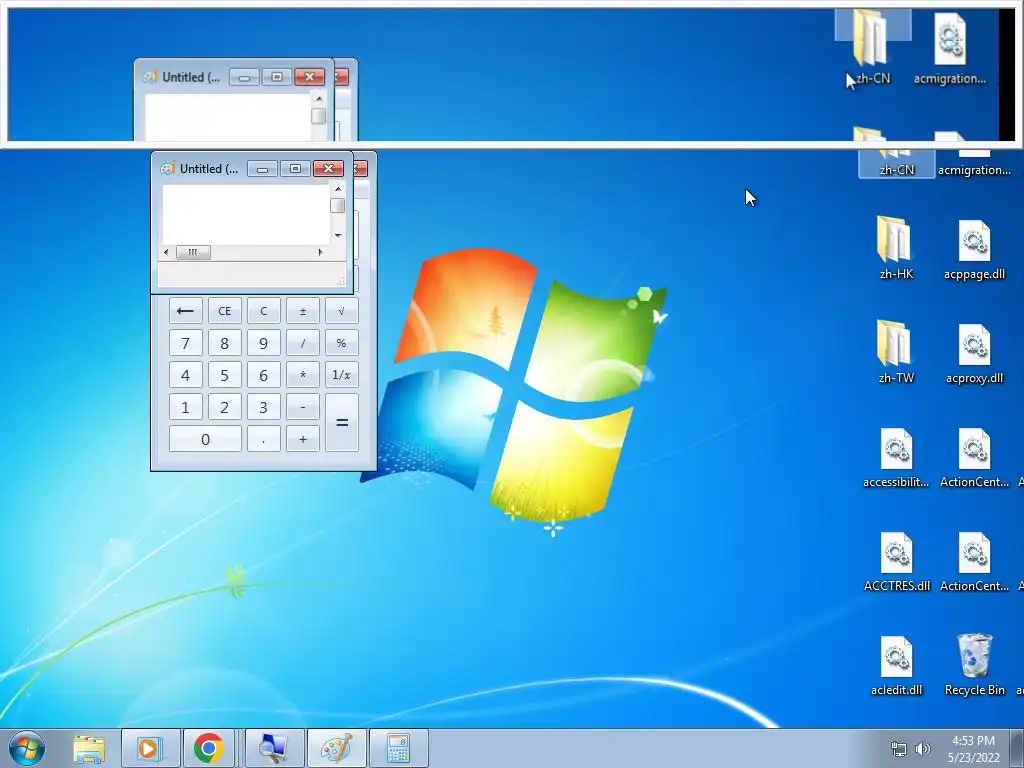Select the ActionCent... icon beside ACCTRES.dll
The height and width of the screenshot is (768, 1024).
coord(974,561)
